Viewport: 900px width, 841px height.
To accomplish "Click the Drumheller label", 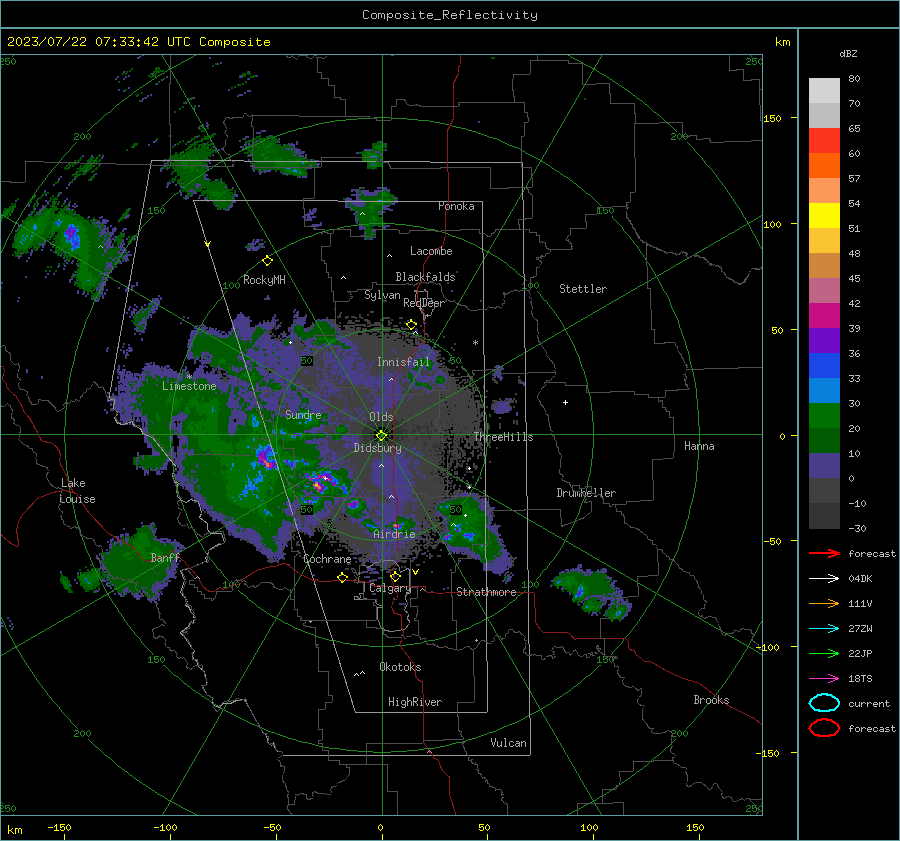I will pyautogui.click(x=586, y=493).
